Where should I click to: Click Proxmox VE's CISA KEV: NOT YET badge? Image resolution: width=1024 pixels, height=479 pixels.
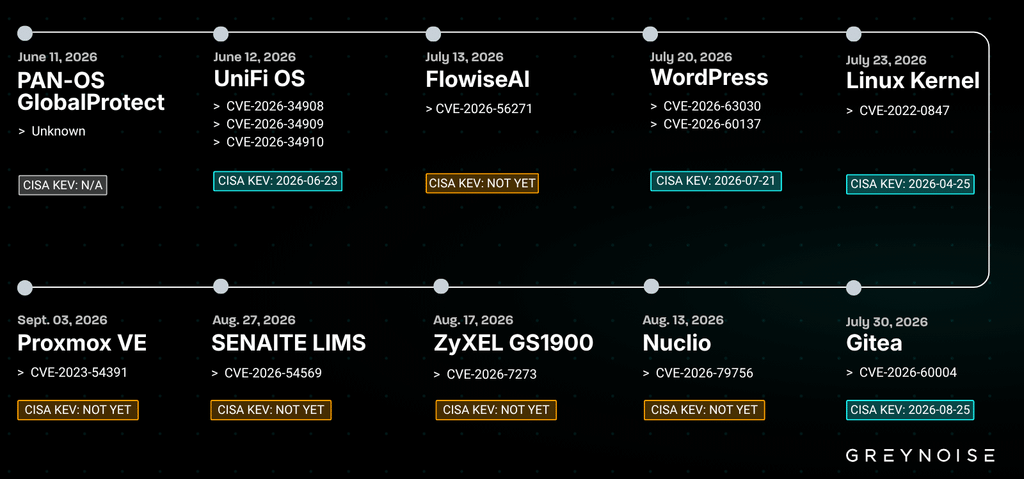click(78, 410)
